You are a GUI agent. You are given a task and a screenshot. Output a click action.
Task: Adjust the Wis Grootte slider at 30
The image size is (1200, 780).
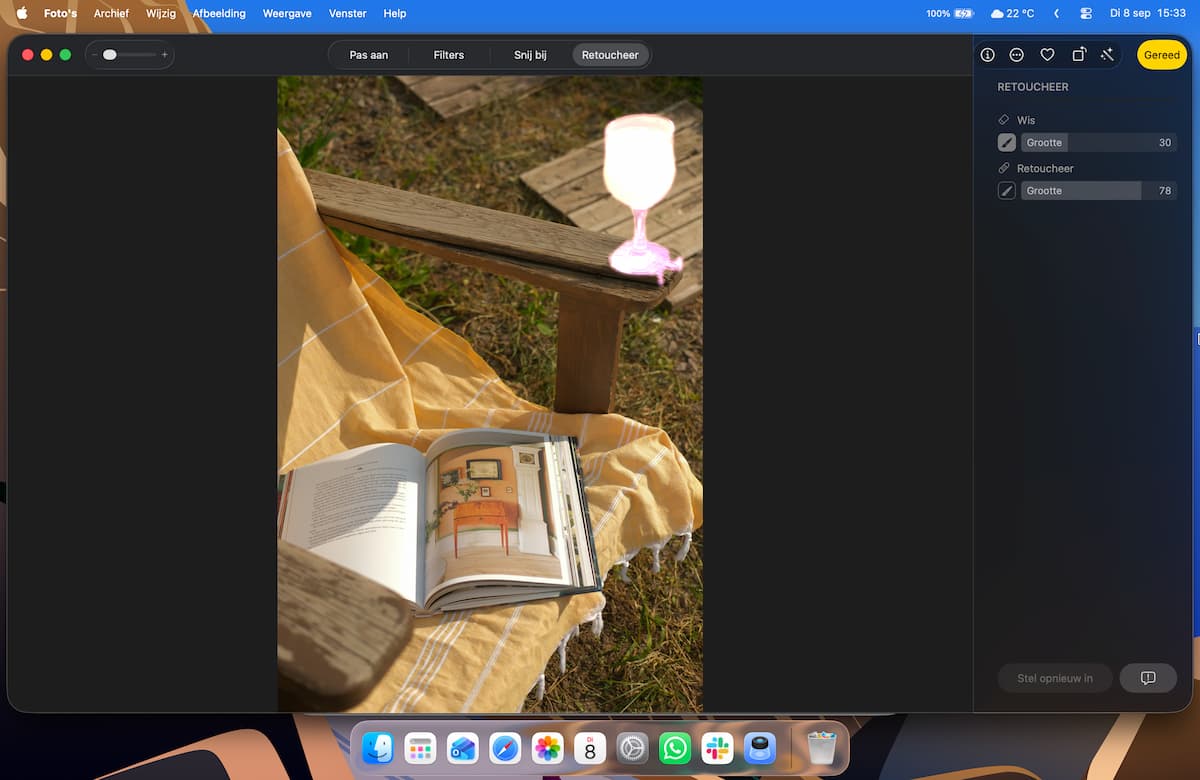tap(1099, 143)
